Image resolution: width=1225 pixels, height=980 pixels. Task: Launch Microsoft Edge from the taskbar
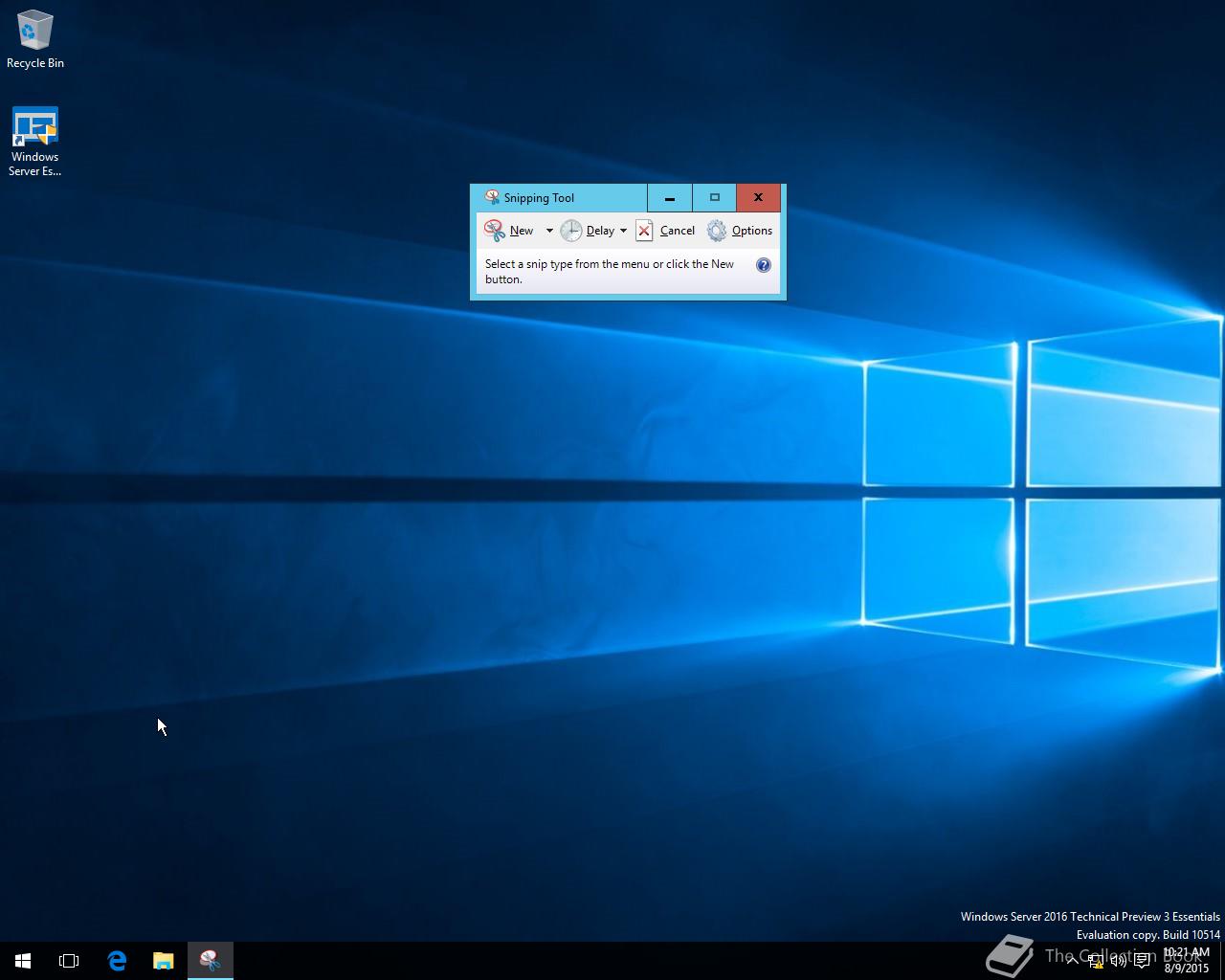click(117, 961)
